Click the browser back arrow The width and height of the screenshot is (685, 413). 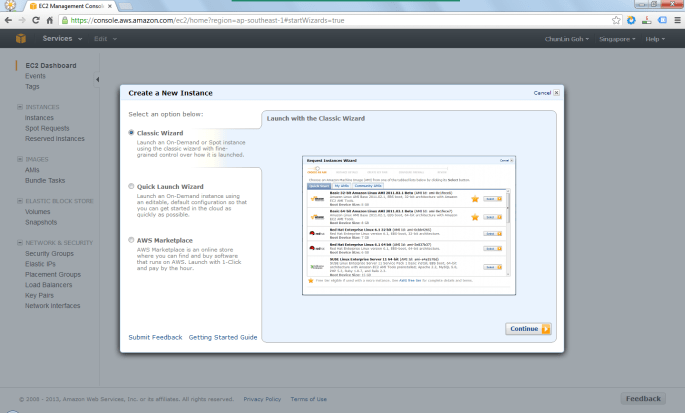click(10, 19)
